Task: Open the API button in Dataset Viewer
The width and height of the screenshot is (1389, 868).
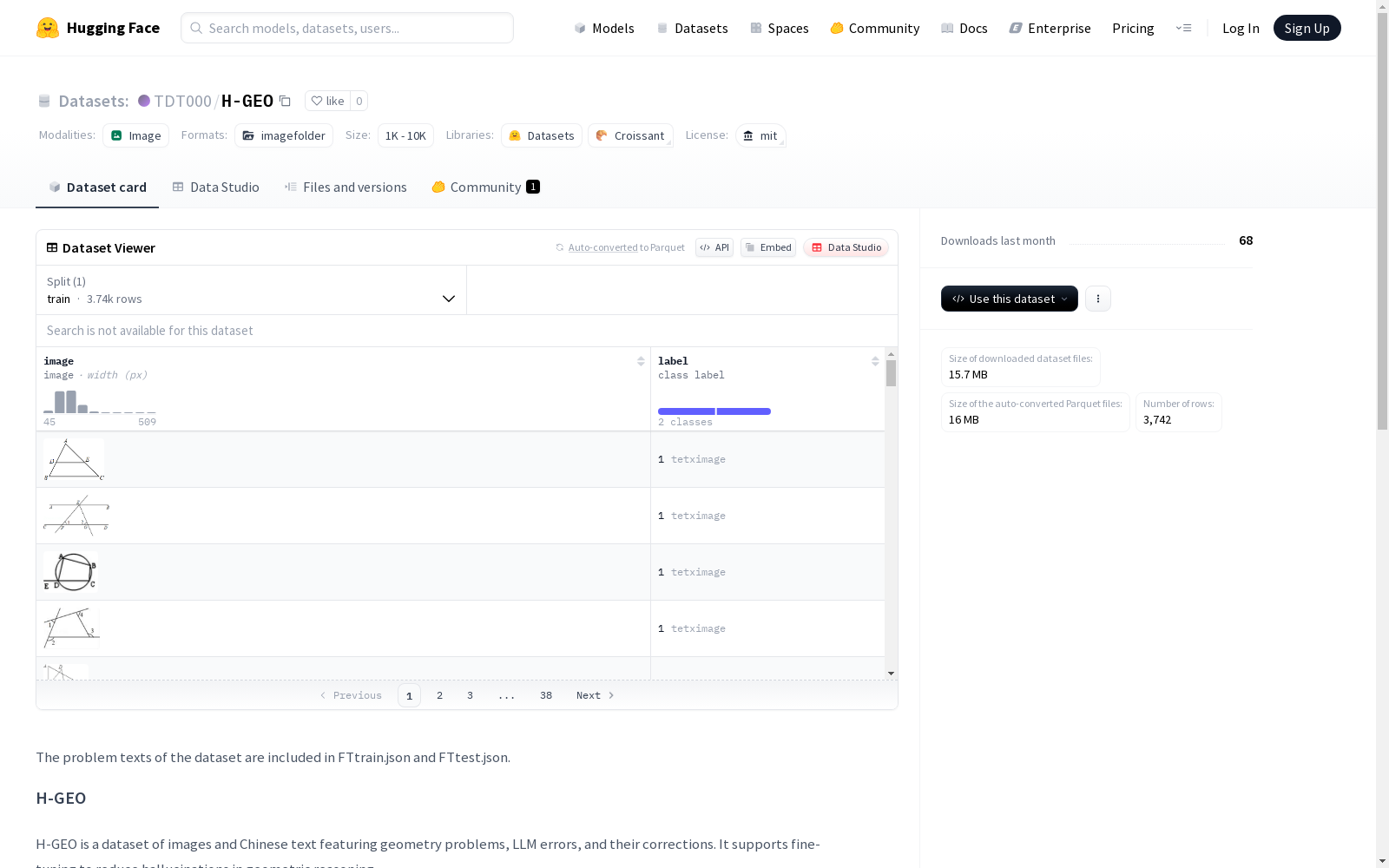Action: click(x=714, y=247)
